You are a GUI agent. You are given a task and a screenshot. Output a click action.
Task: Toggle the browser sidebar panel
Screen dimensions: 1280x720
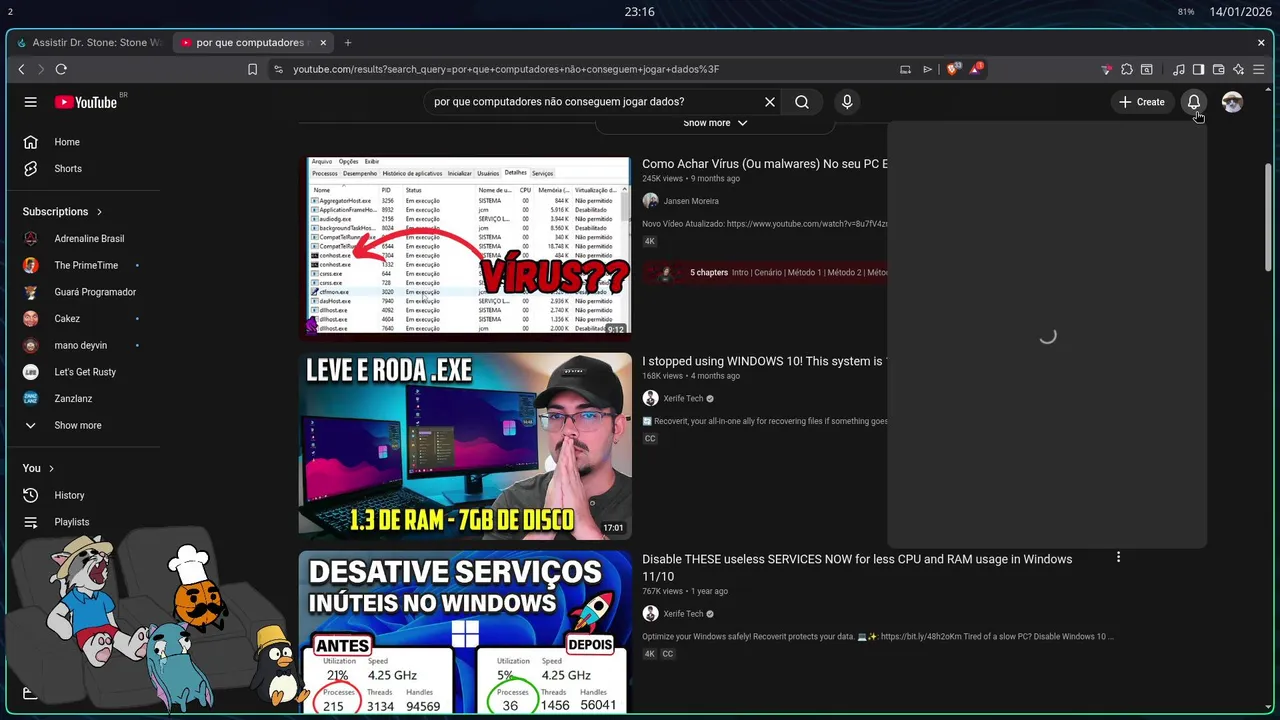pos(1198,69)
